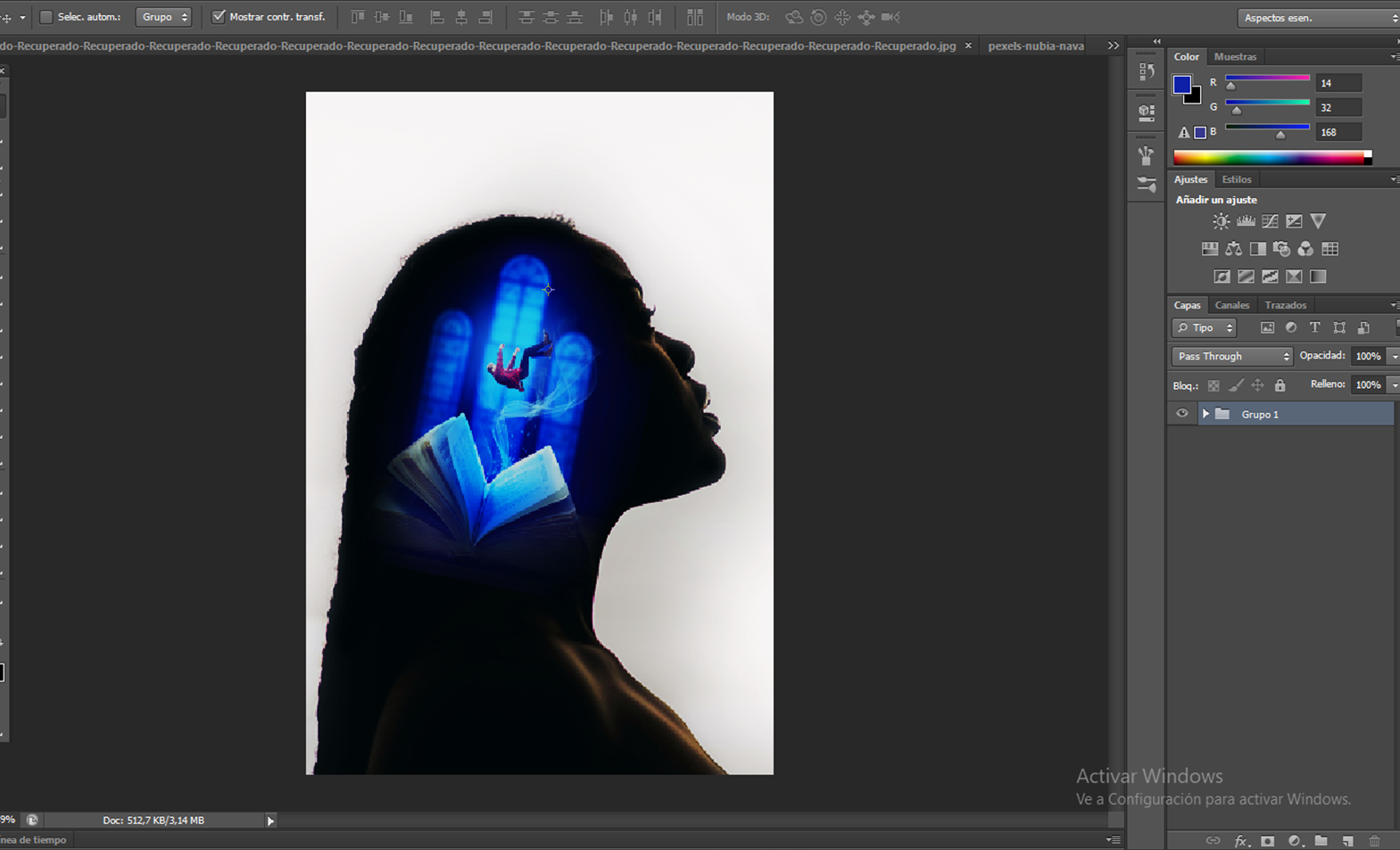Open the Opacidad value dropdown arrow
The height and width of the screenshot is (850, 1400).
[1394, 357]
